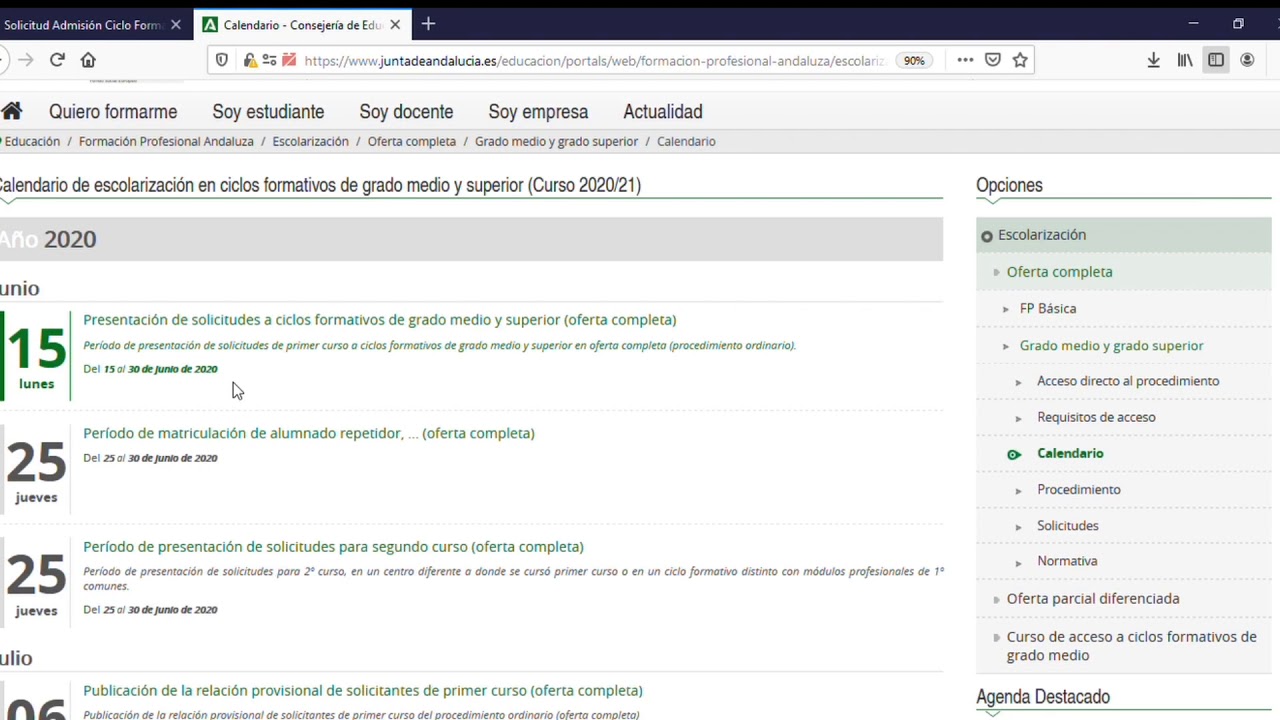Screen dimensions: 1280x720
Task: Open the site permissions icon in address bar
Action: click(269, 60)
